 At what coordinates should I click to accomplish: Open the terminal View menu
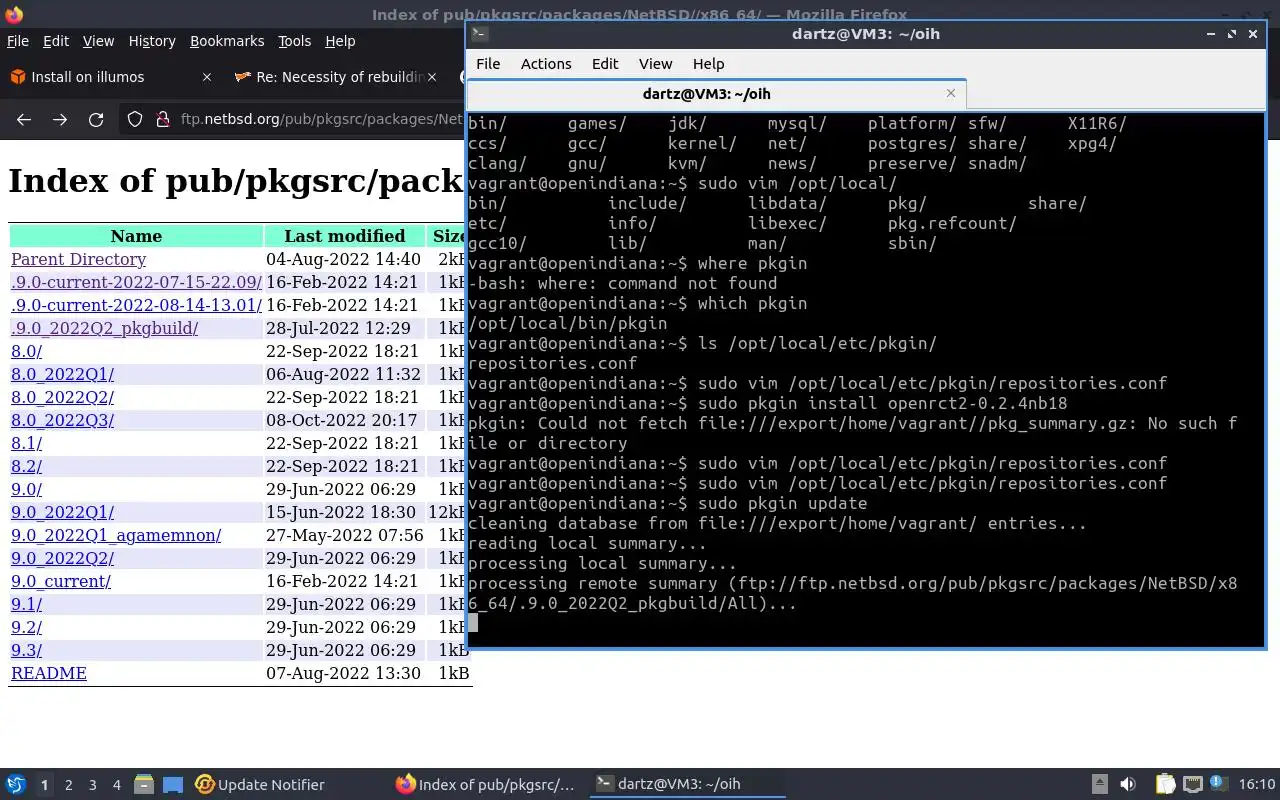pyautogui.click(x=655, y=63)
